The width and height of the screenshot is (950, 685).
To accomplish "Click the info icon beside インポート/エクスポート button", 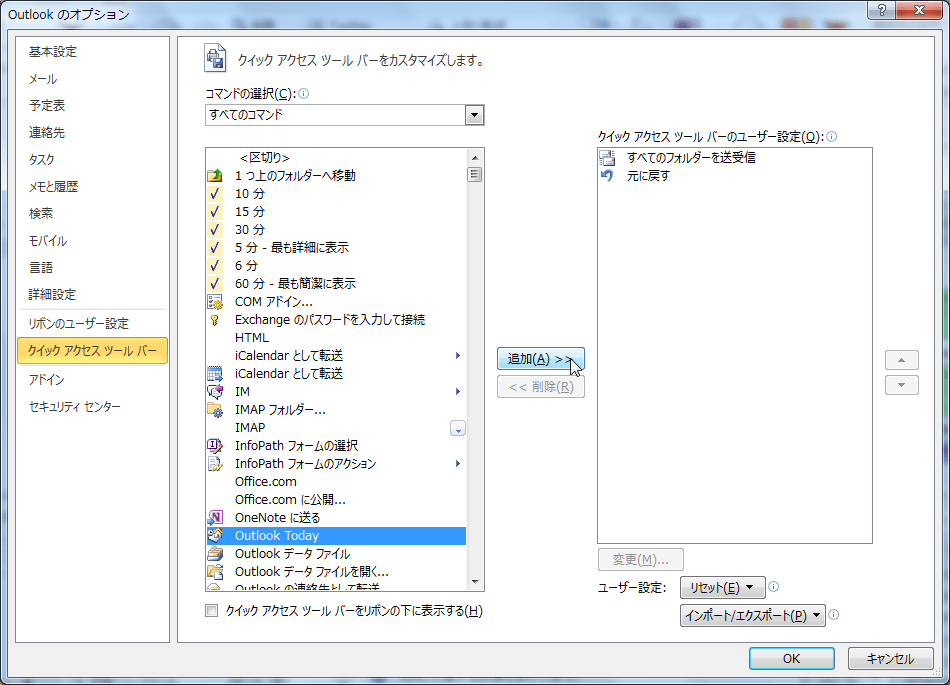I will point(834,615).
